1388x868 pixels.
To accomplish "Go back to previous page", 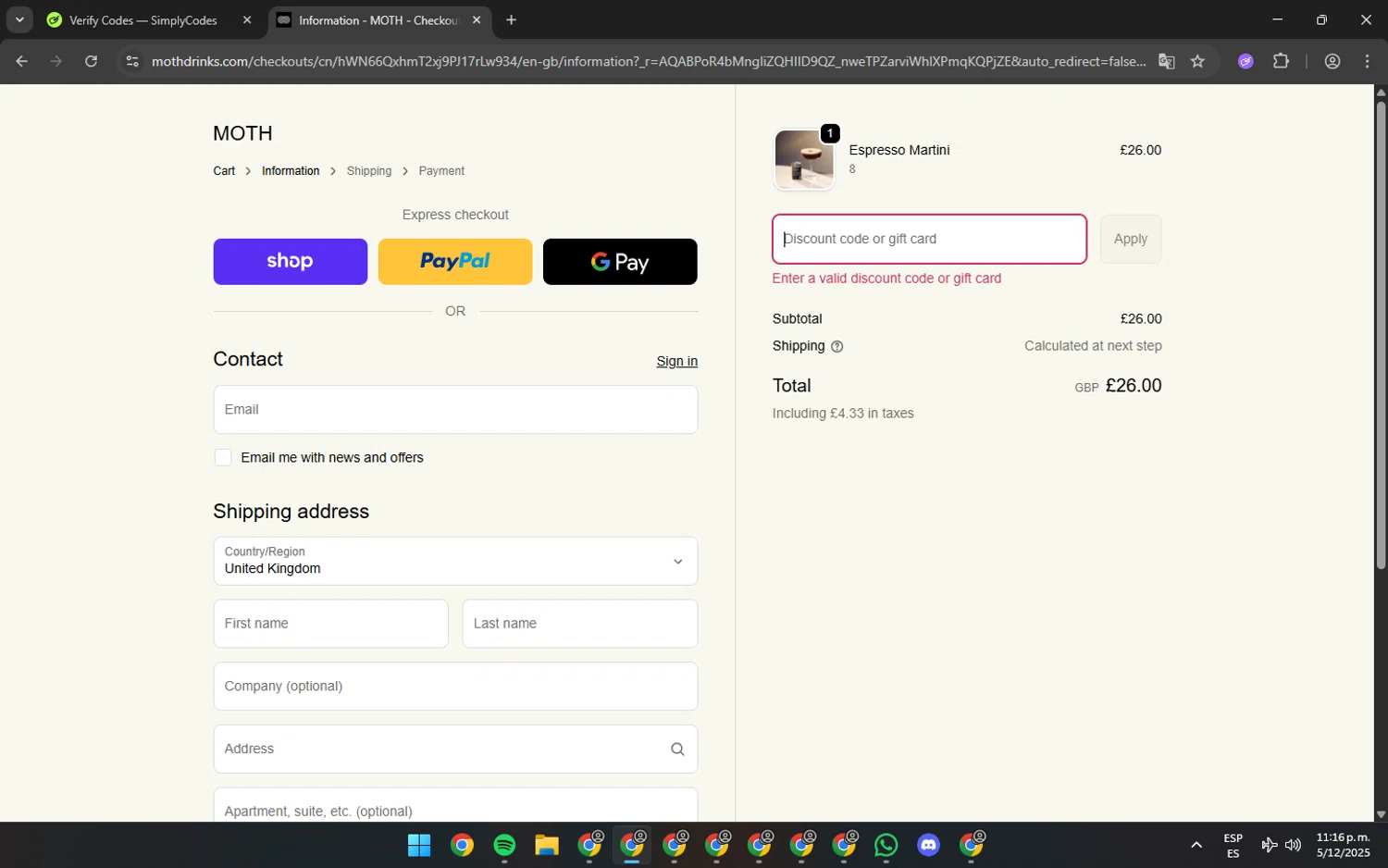I will pyautogui.click(x=22, y=61).
